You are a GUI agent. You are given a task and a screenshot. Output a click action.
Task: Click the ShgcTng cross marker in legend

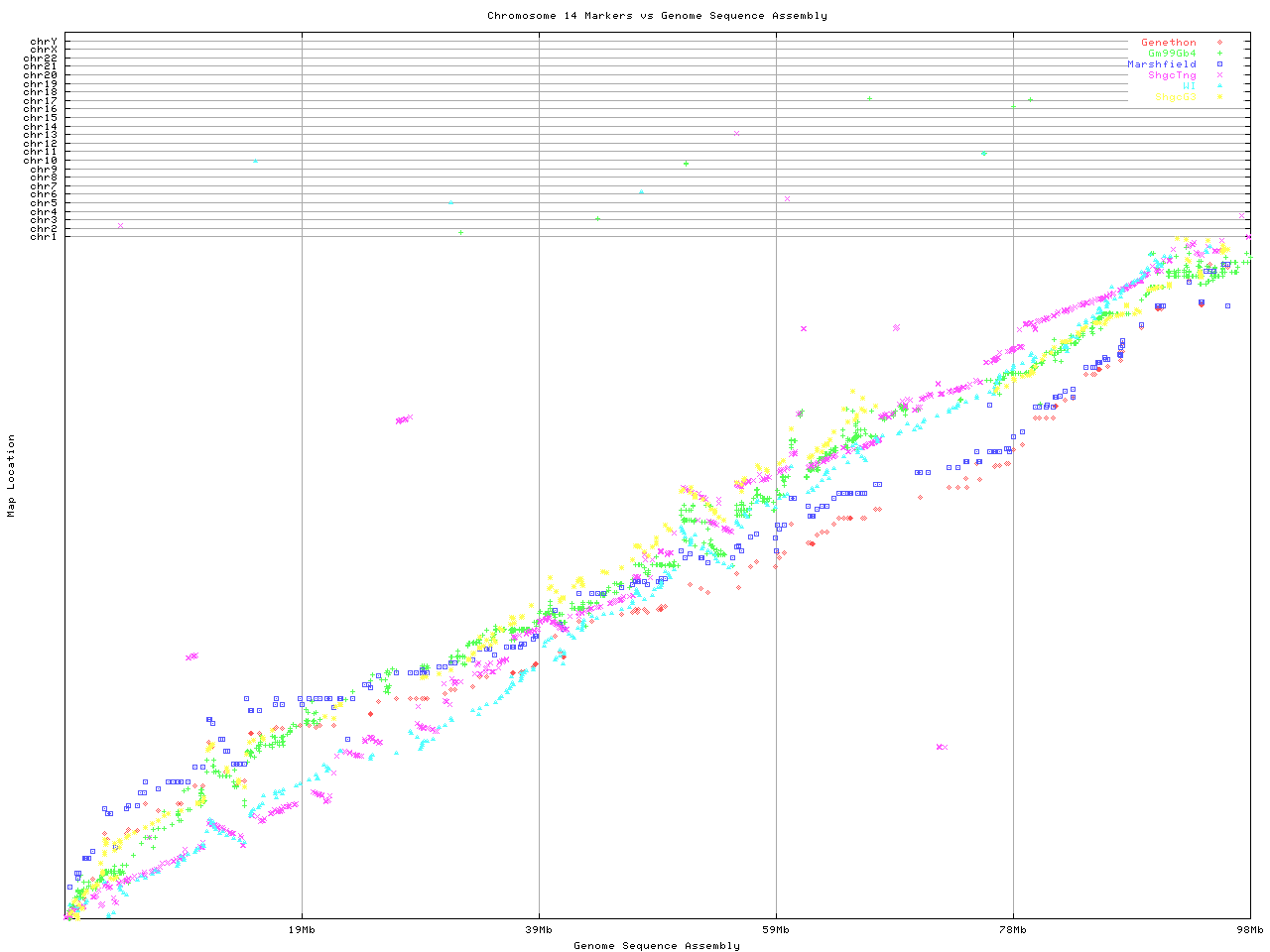(x=1219, y=75)
